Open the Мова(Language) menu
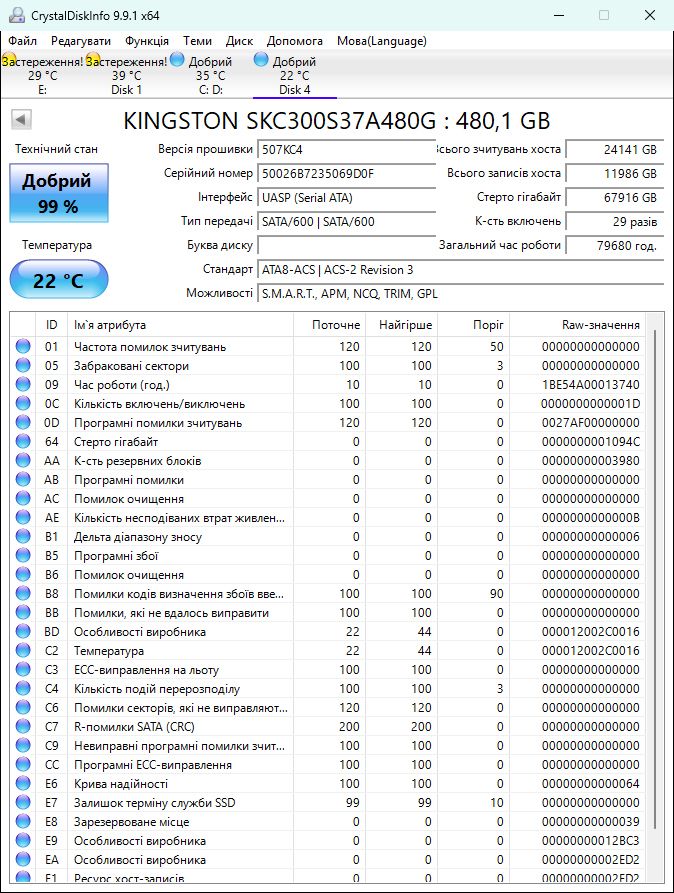 pos(382,41)
